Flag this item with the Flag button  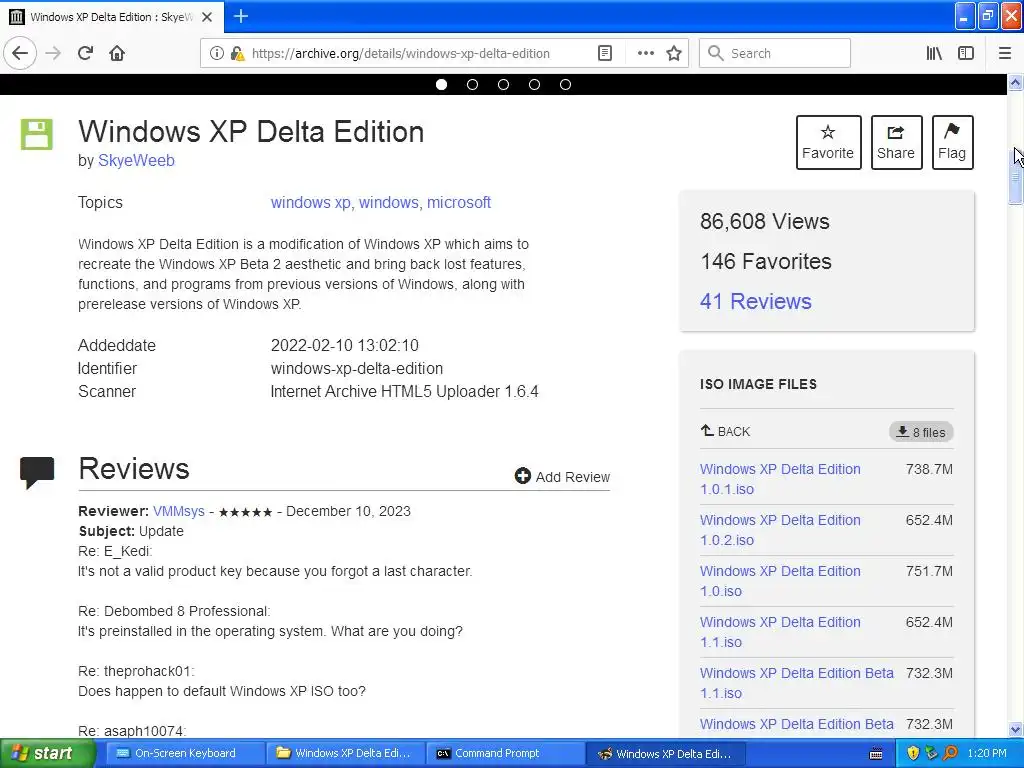(x=952, y=142)
